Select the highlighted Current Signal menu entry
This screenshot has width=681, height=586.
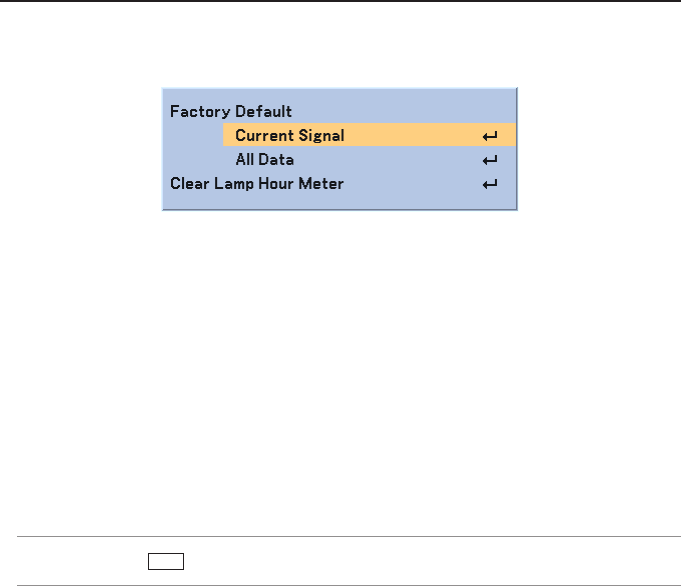click(x=289, y=136)
